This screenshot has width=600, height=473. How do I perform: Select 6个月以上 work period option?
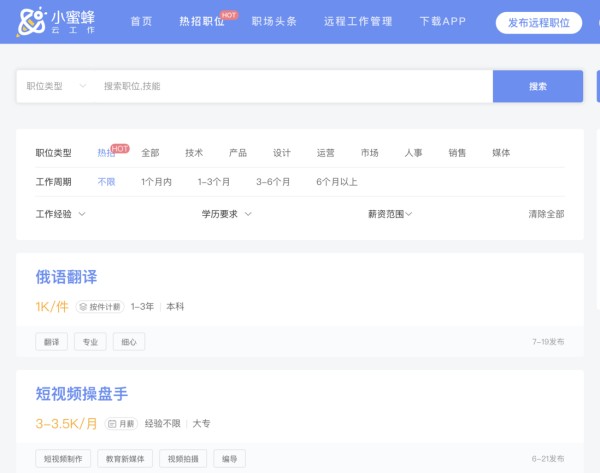pyautogui.click(x=337, y=182)
